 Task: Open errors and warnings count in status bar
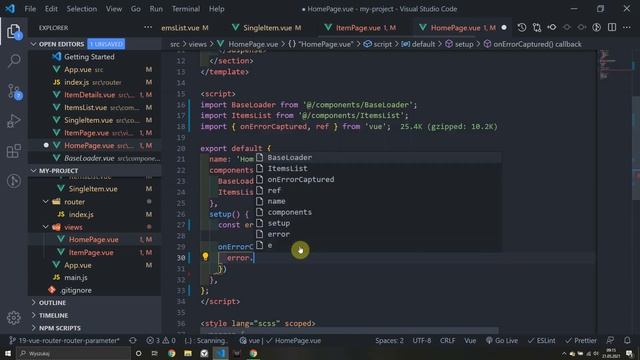[161, 340]
